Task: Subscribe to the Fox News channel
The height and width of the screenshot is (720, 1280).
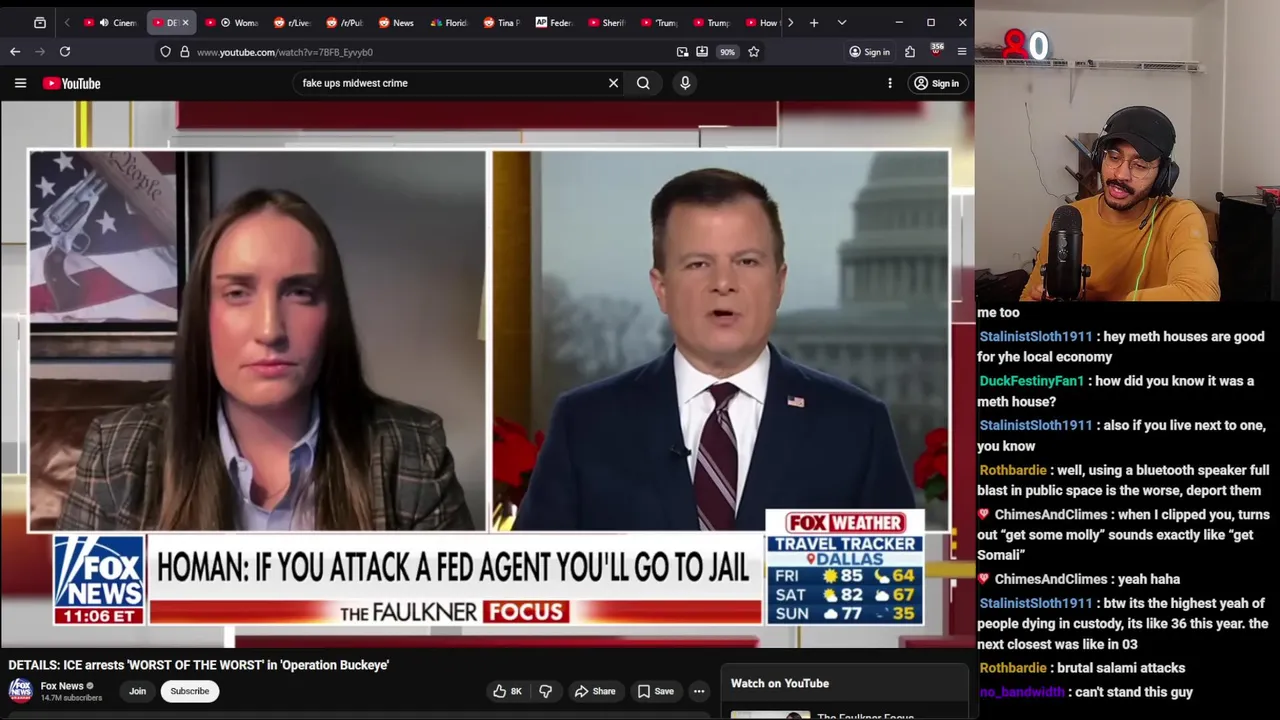Action: [189, 691]
